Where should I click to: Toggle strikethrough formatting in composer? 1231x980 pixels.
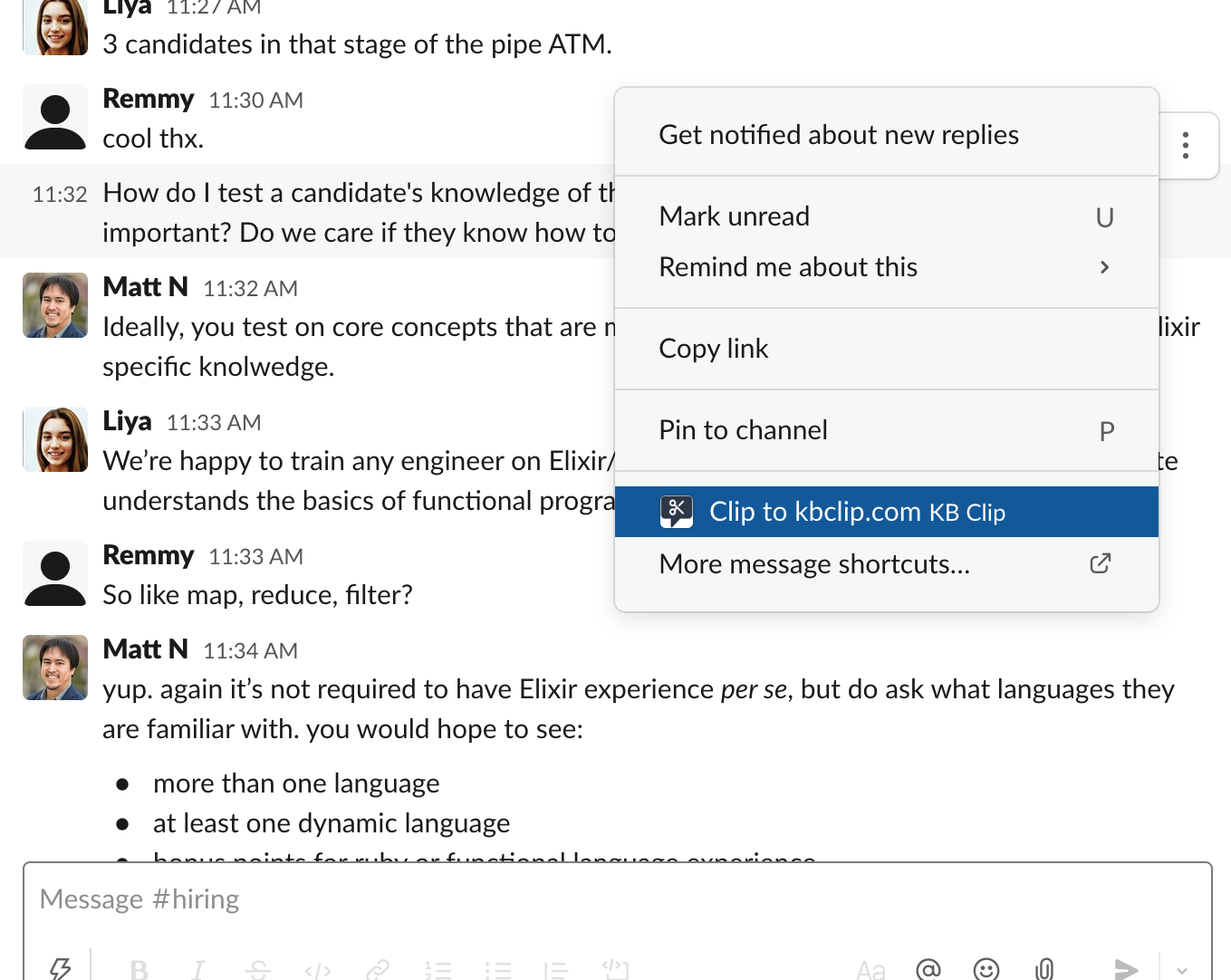(257, 970)
